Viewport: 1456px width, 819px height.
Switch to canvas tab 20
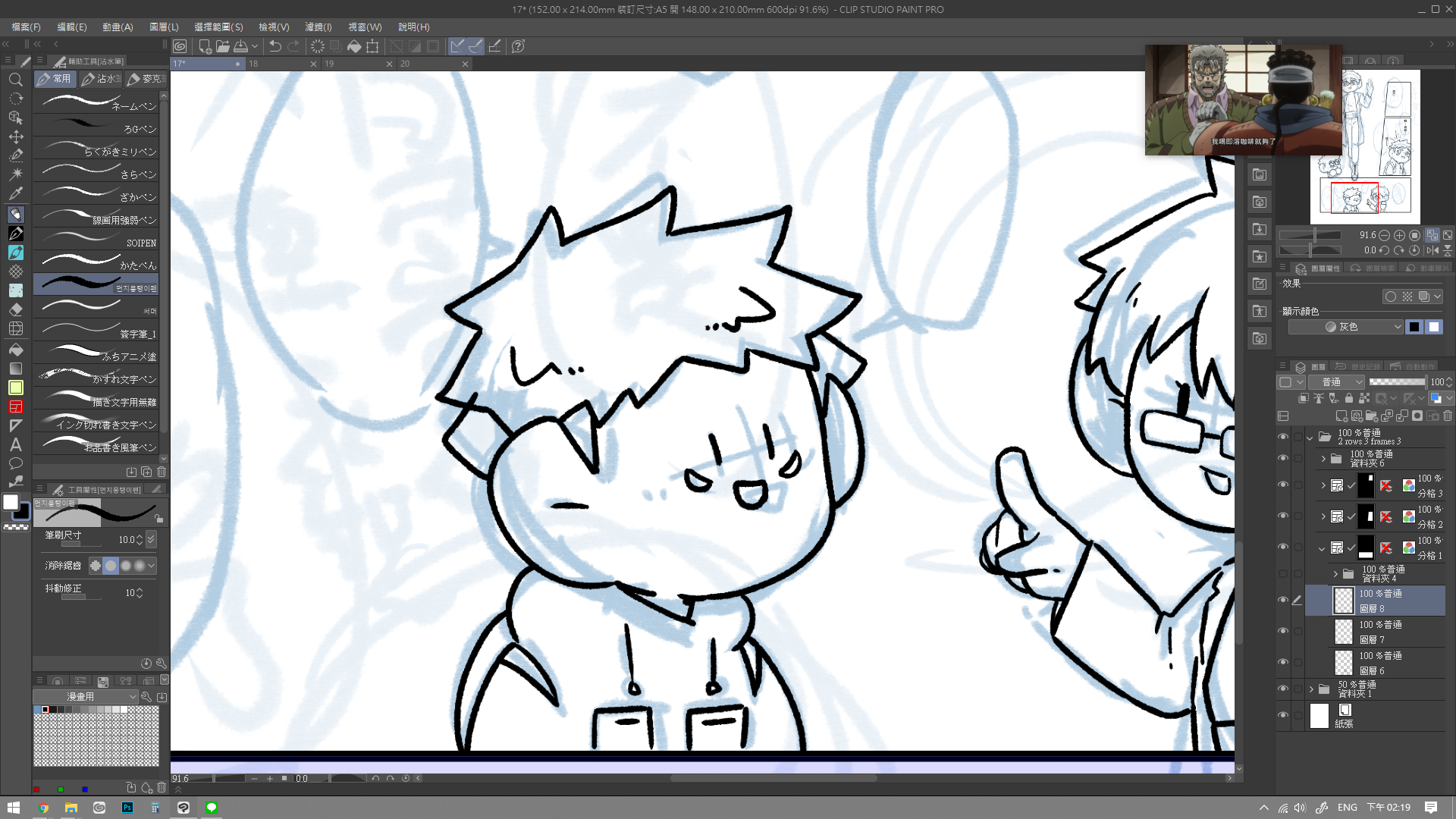tap(433, 64)
